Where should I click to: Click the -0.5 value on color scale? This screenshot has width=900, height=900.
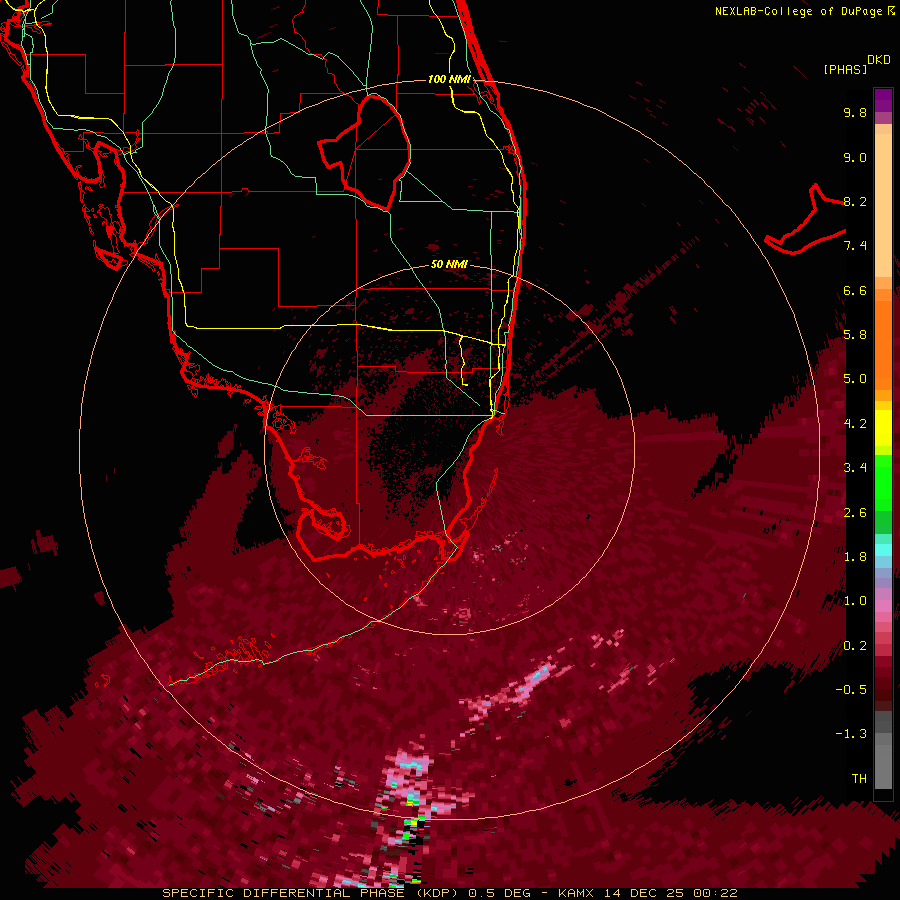(851, 689)
